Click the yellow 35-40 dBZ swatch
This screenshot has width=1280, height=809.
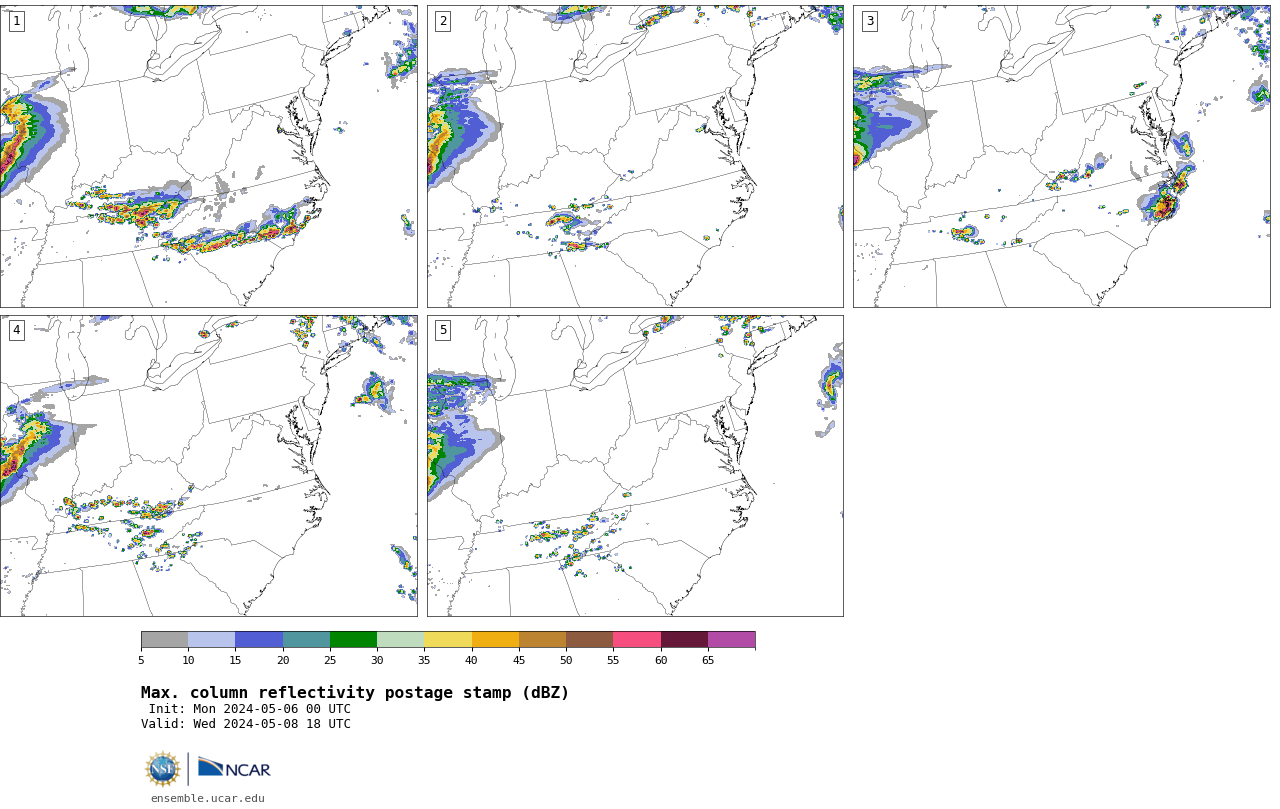tap(448, 640)
